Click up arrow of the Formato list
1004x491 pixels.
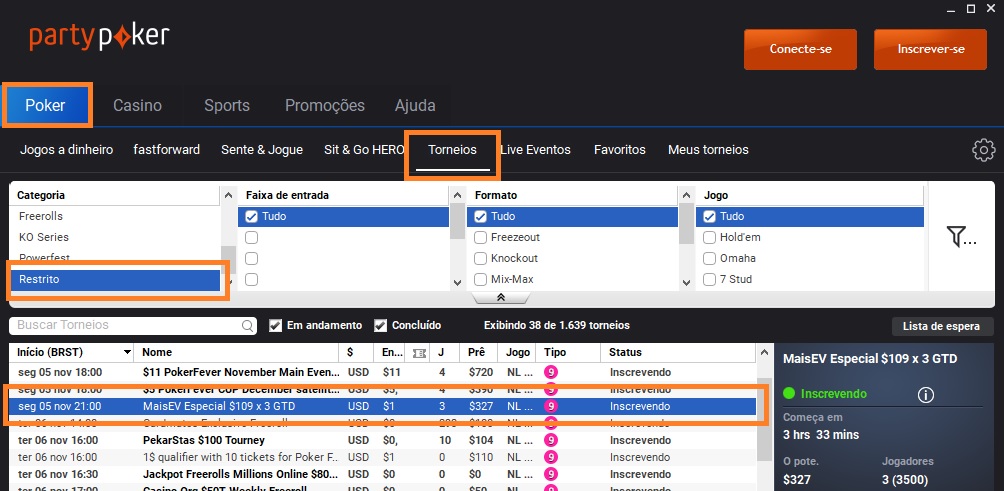[x=686, y=195]
